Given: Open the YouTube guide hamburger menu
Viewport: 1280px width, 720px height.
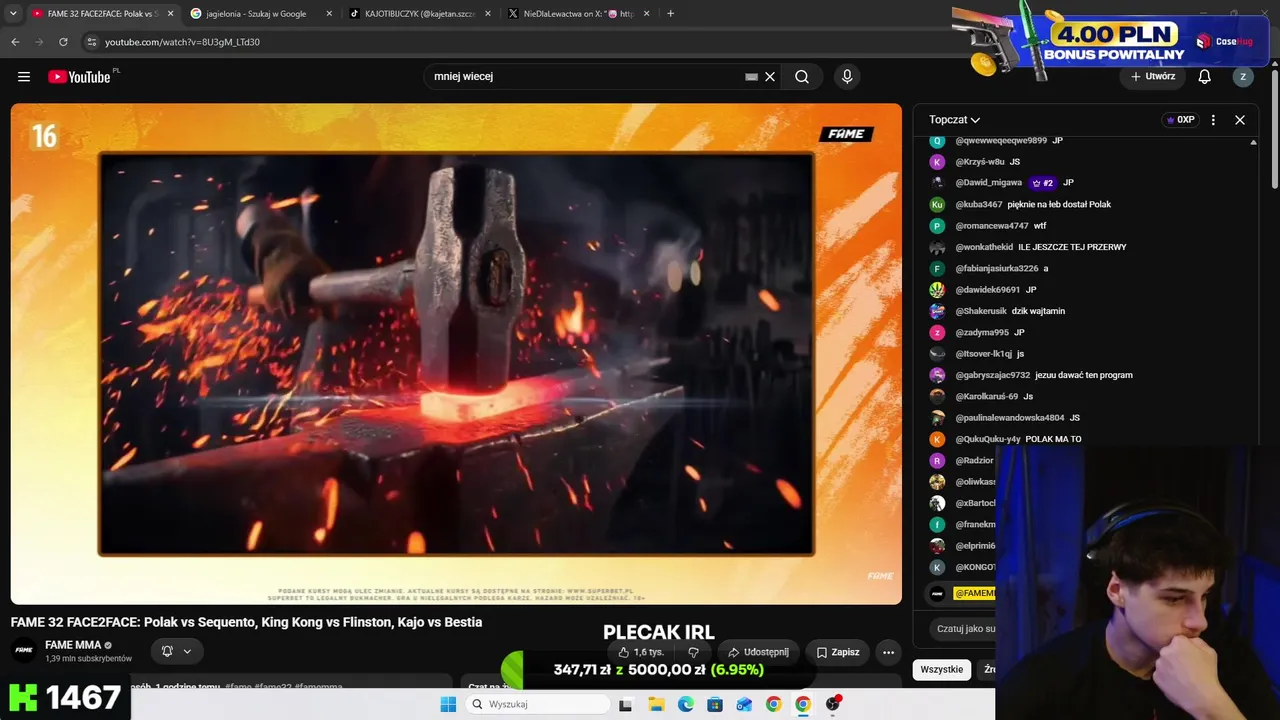Looking at the screenshot, I should 24,77.
